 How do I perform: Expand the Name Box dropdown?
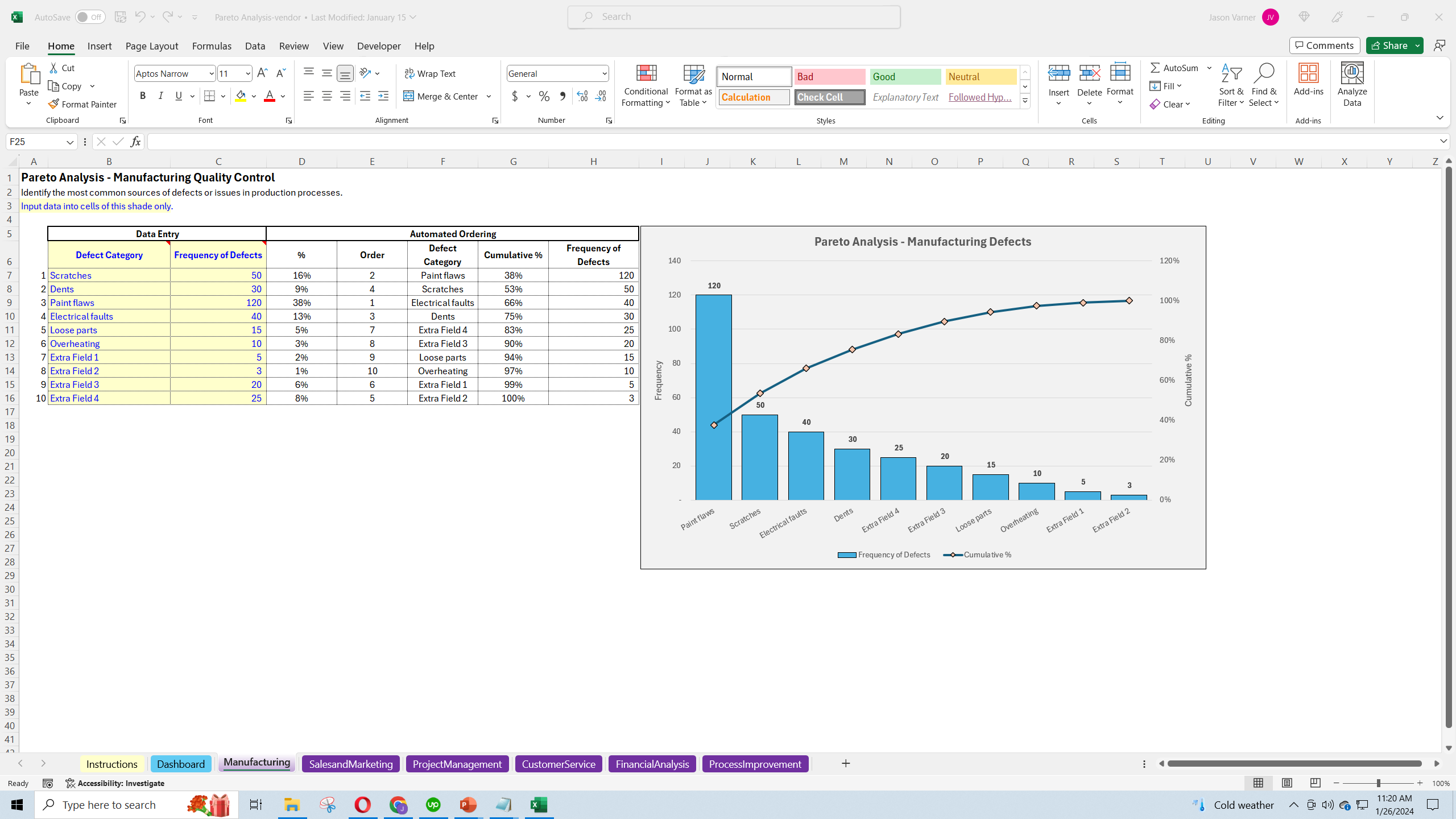click(x=70, y=142)
